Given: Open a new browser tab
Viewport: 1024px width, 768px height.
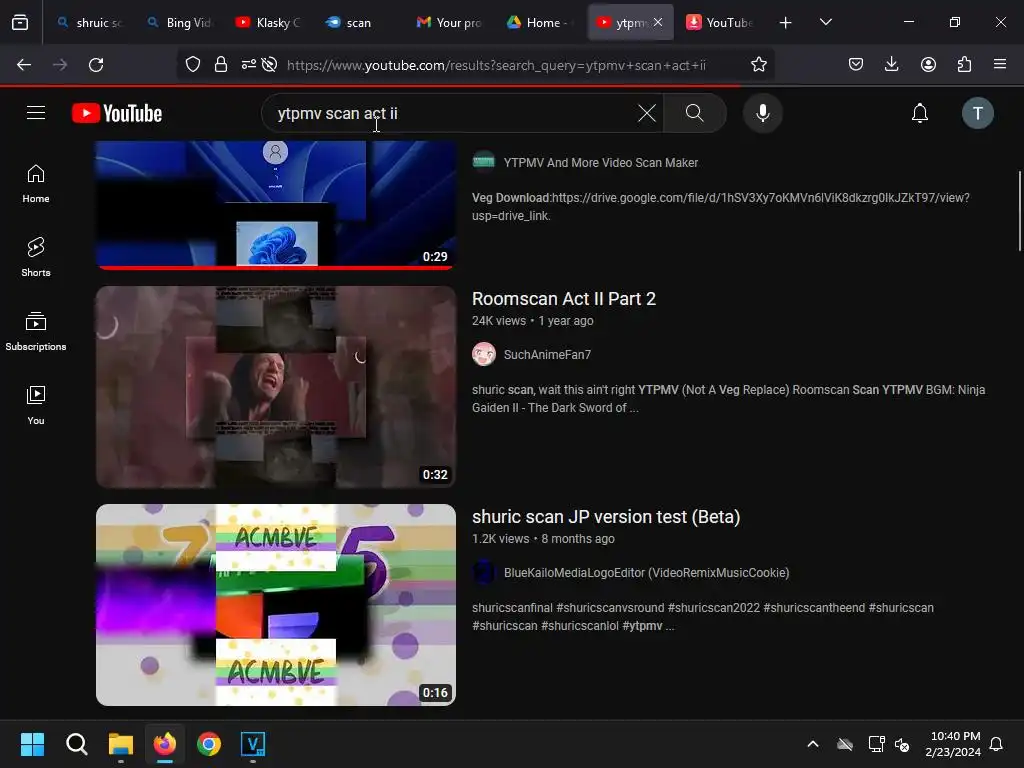Looking at the screenshot, I should click(x=786, y=23).
